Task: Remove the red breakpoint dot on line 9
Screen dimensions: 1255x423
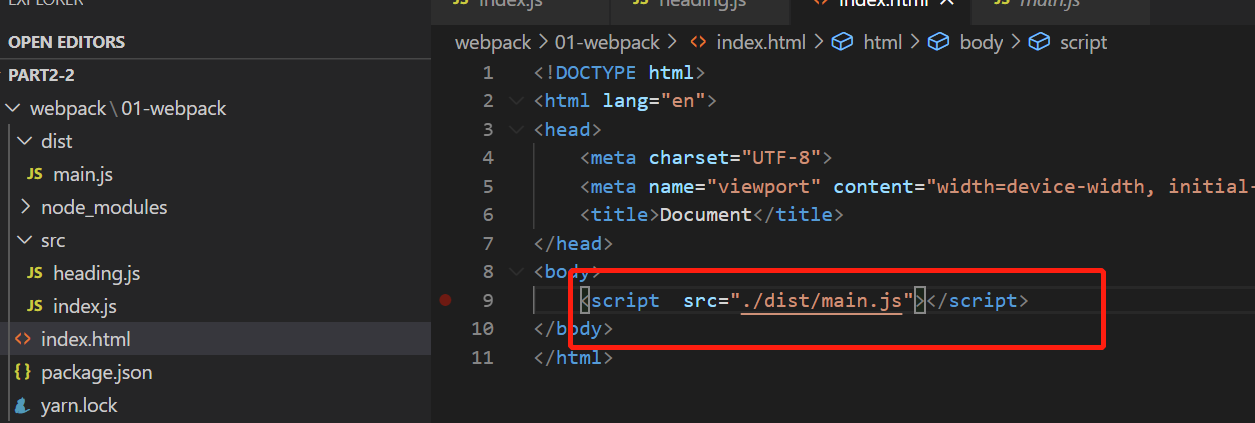Action: 445,300
